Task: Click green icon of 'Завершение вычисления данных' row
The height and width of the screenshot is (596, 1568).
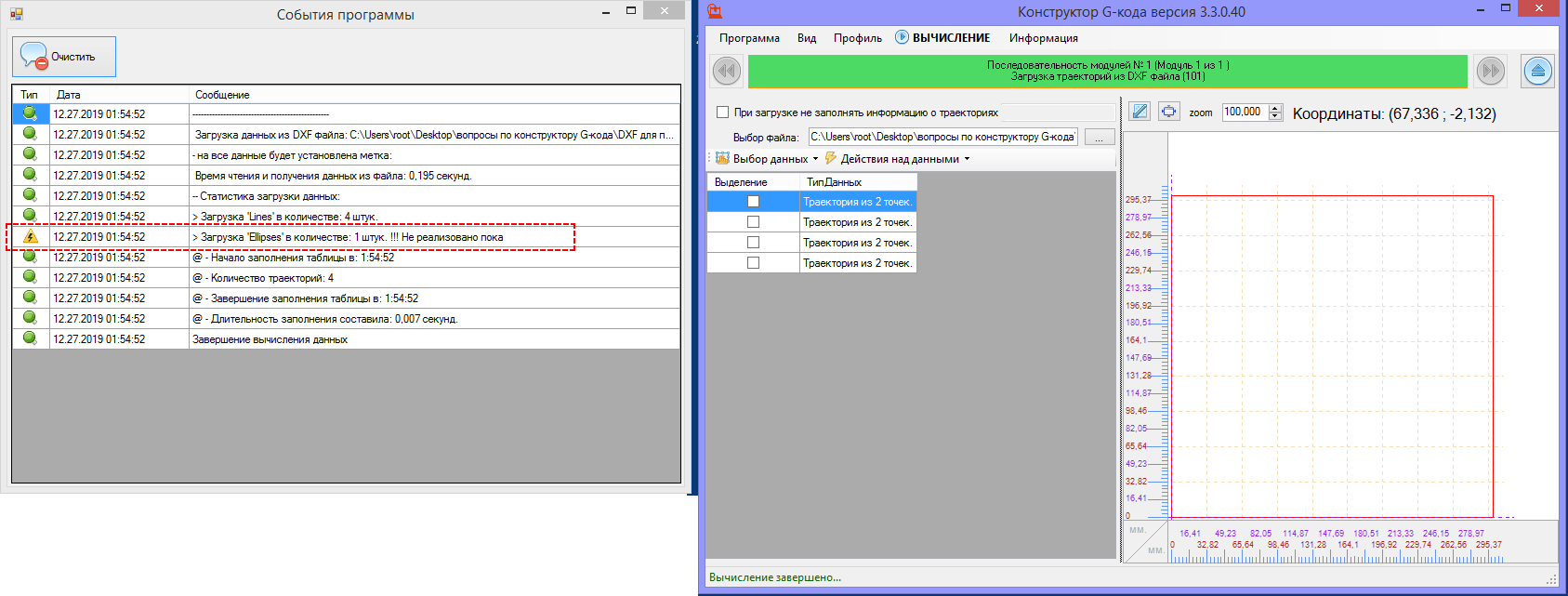Action: pos(31,338)
